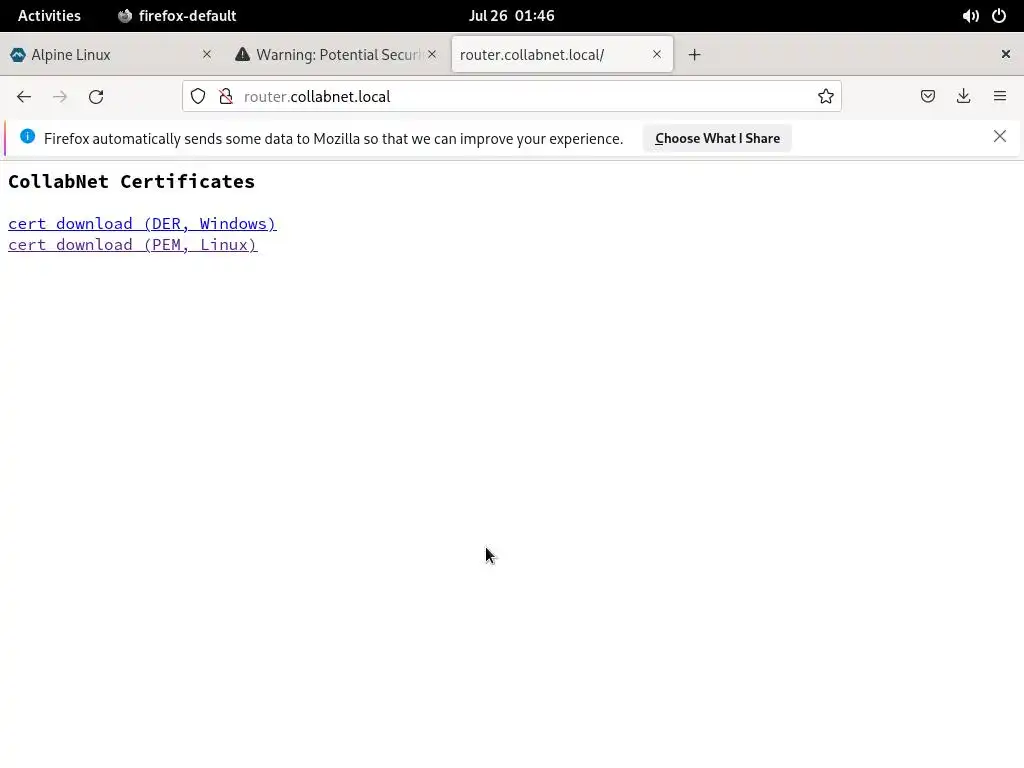Select the router.collabnet.local tab
The height and width of the screenshot is (768, 1024).
562,55
